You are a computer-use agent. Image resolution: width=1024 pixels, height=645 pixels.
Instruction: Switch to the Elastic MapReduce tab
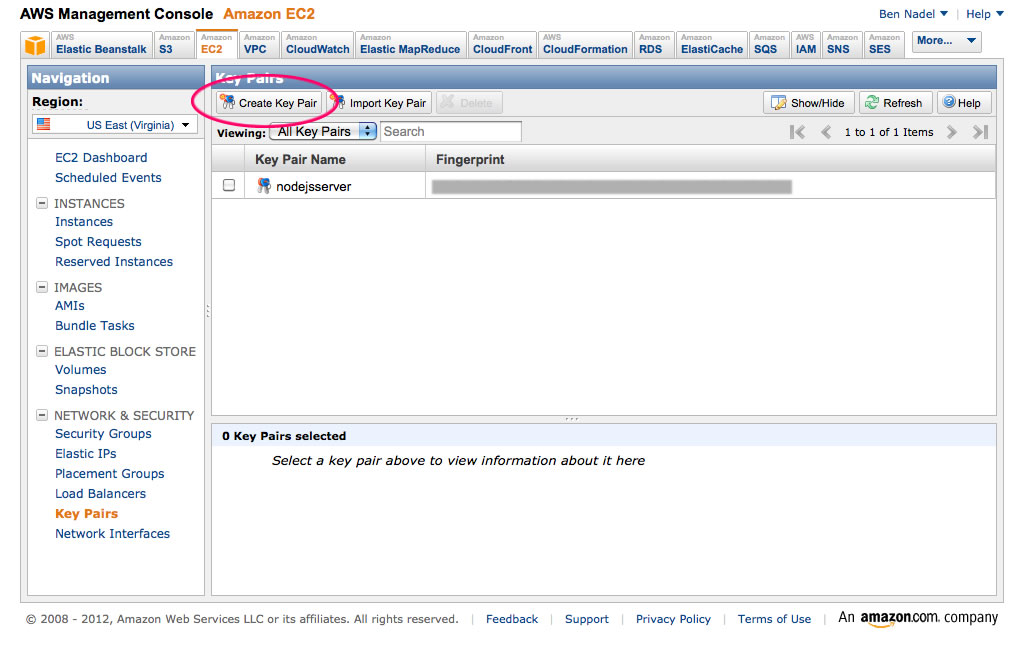(410, 45)
